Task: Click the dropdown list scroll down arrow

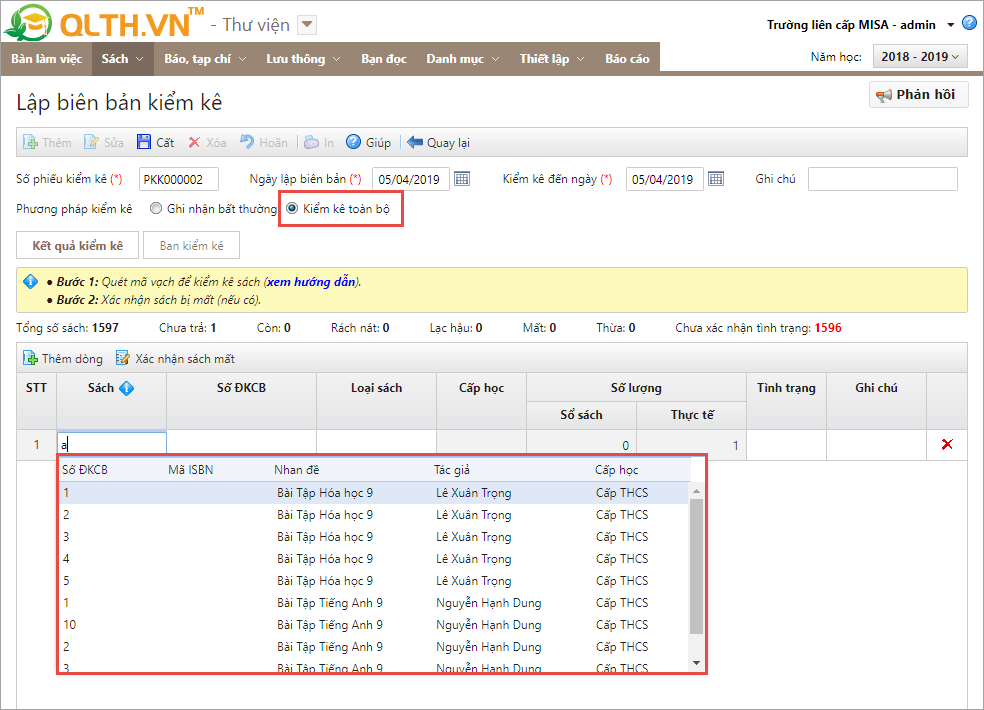Action: pos(696,663)
